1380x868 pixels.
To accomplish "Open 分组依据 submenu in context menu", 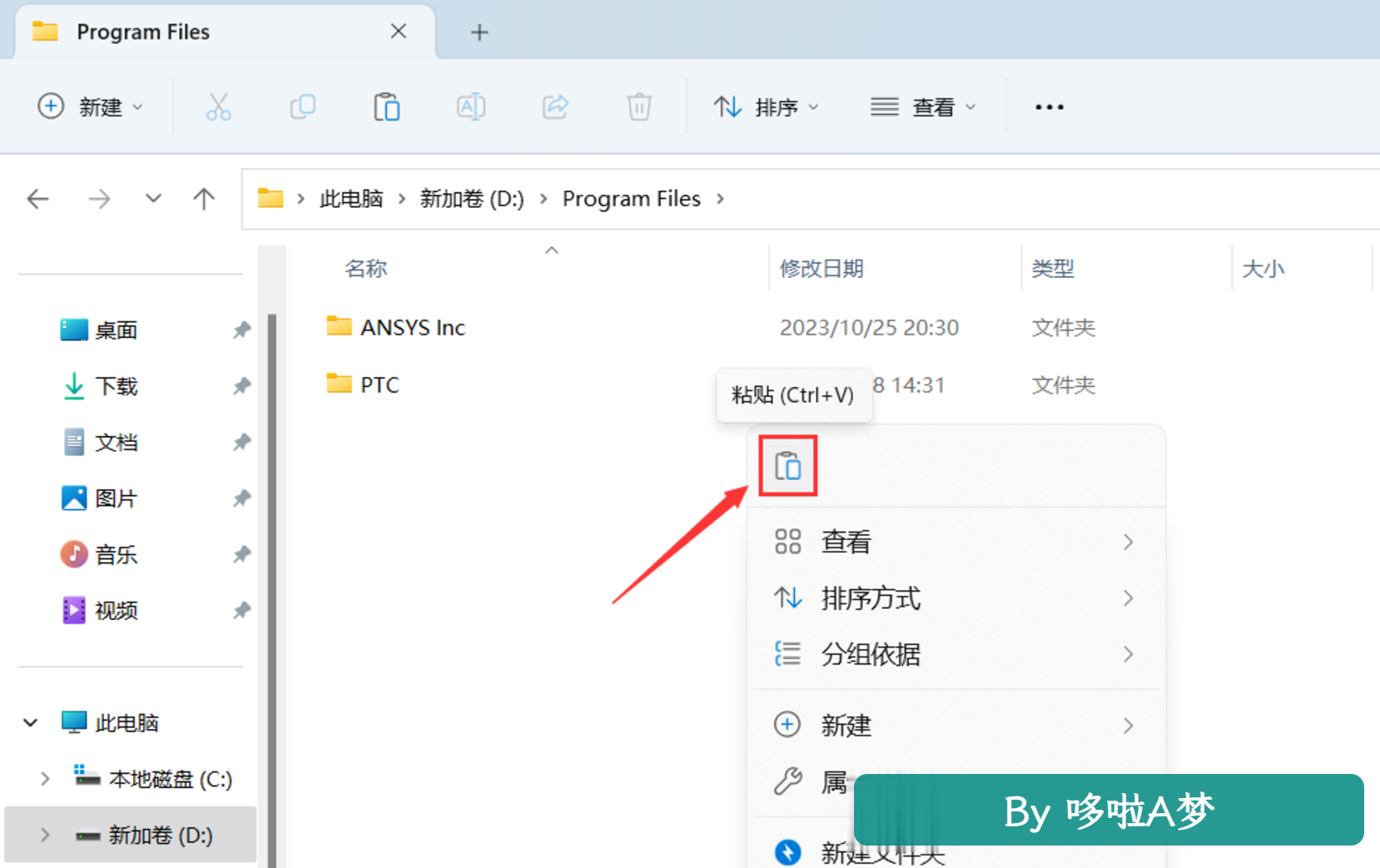I will [956, 654].
